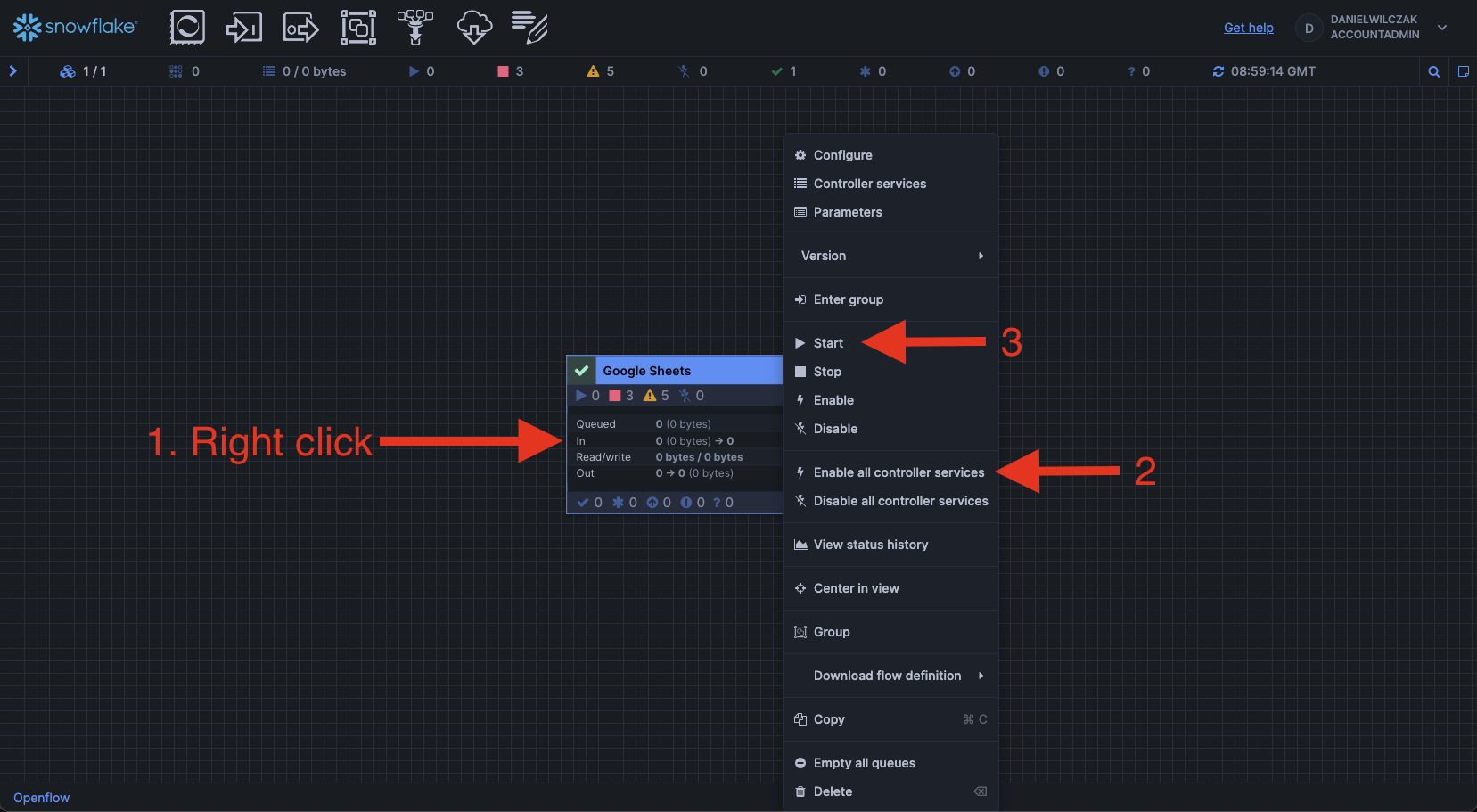Select the Input Port toolbar icon
The height and width of the screenshot is (812, 1477).
(243, 28)
